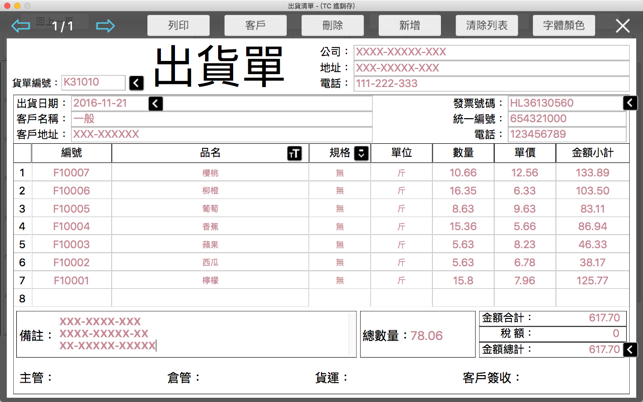Click quantity cell 10.66

(463, 173)
